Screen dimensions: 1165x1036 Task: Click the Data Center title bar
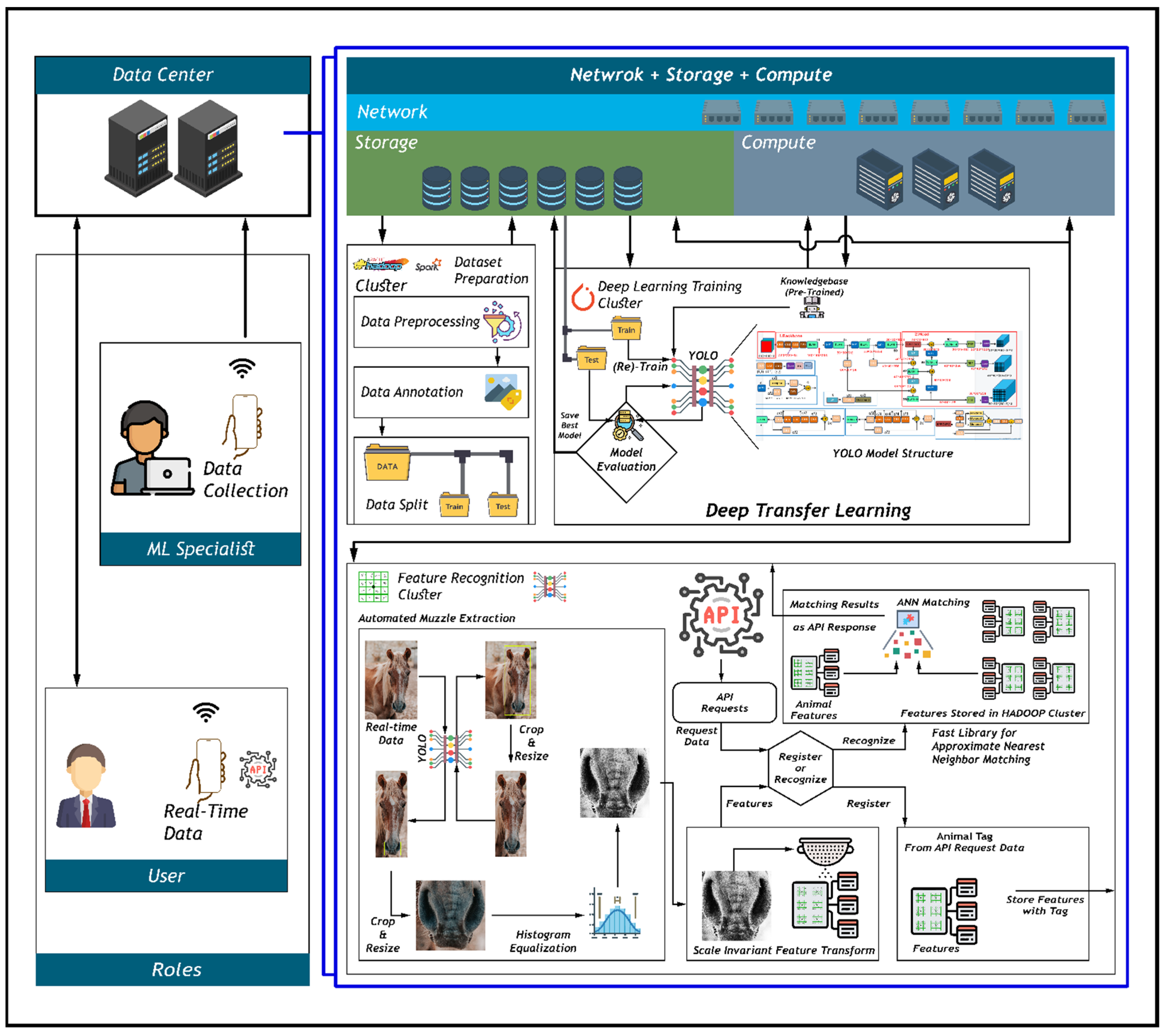pyautogui.click(x=173, y=75)
